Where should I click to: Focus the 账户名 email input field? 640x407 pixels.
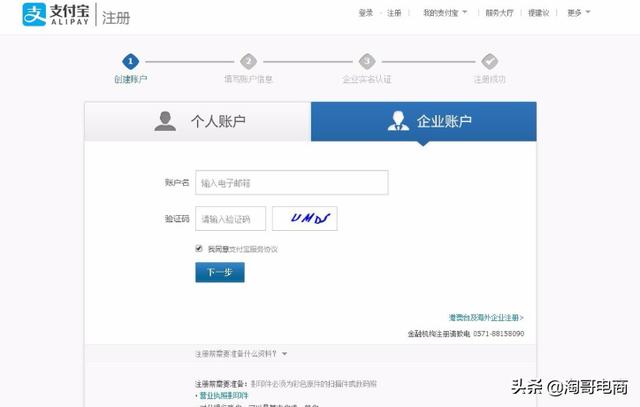click(x=292, y=182)
